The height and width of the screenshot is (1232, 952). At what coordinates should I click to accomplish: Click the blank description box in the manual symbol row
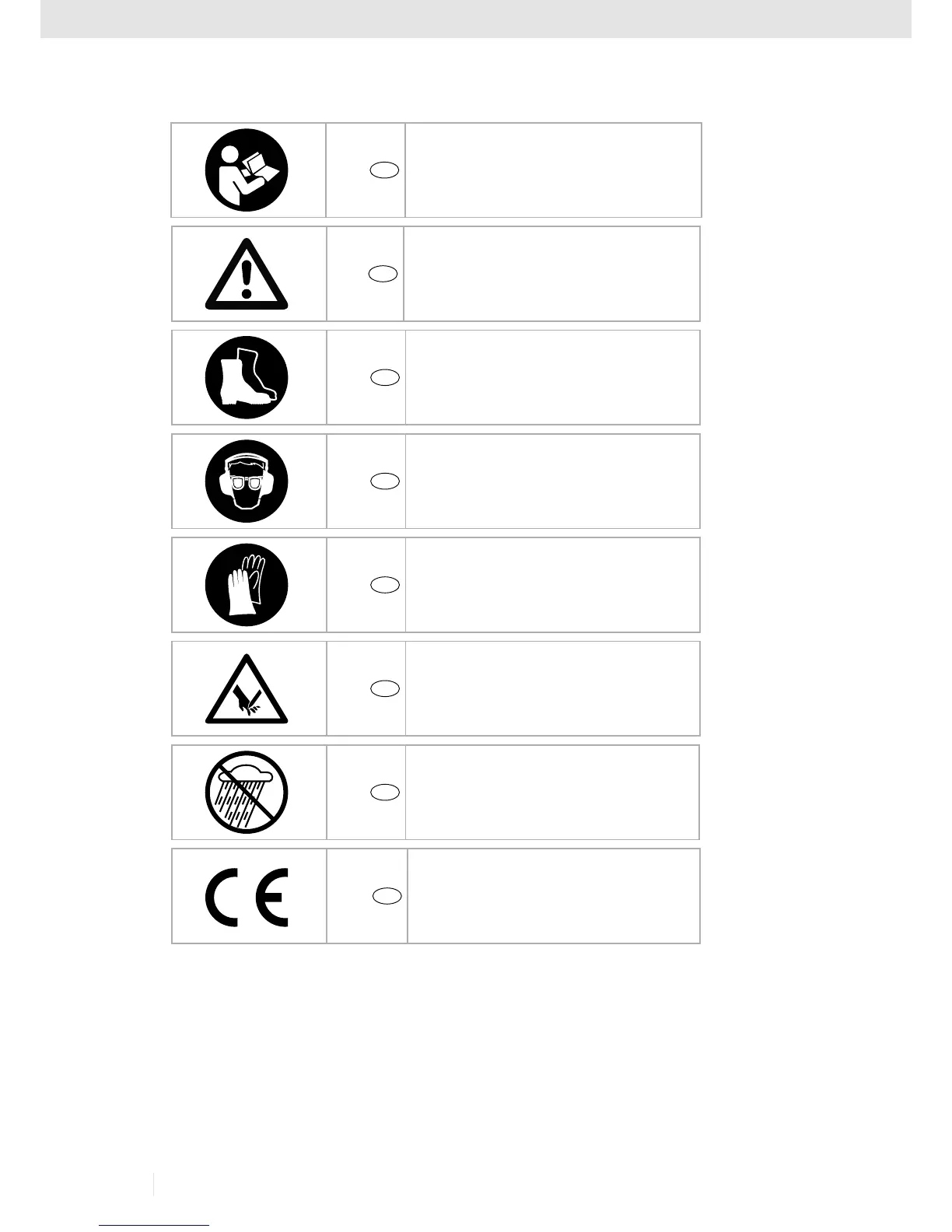553,170
